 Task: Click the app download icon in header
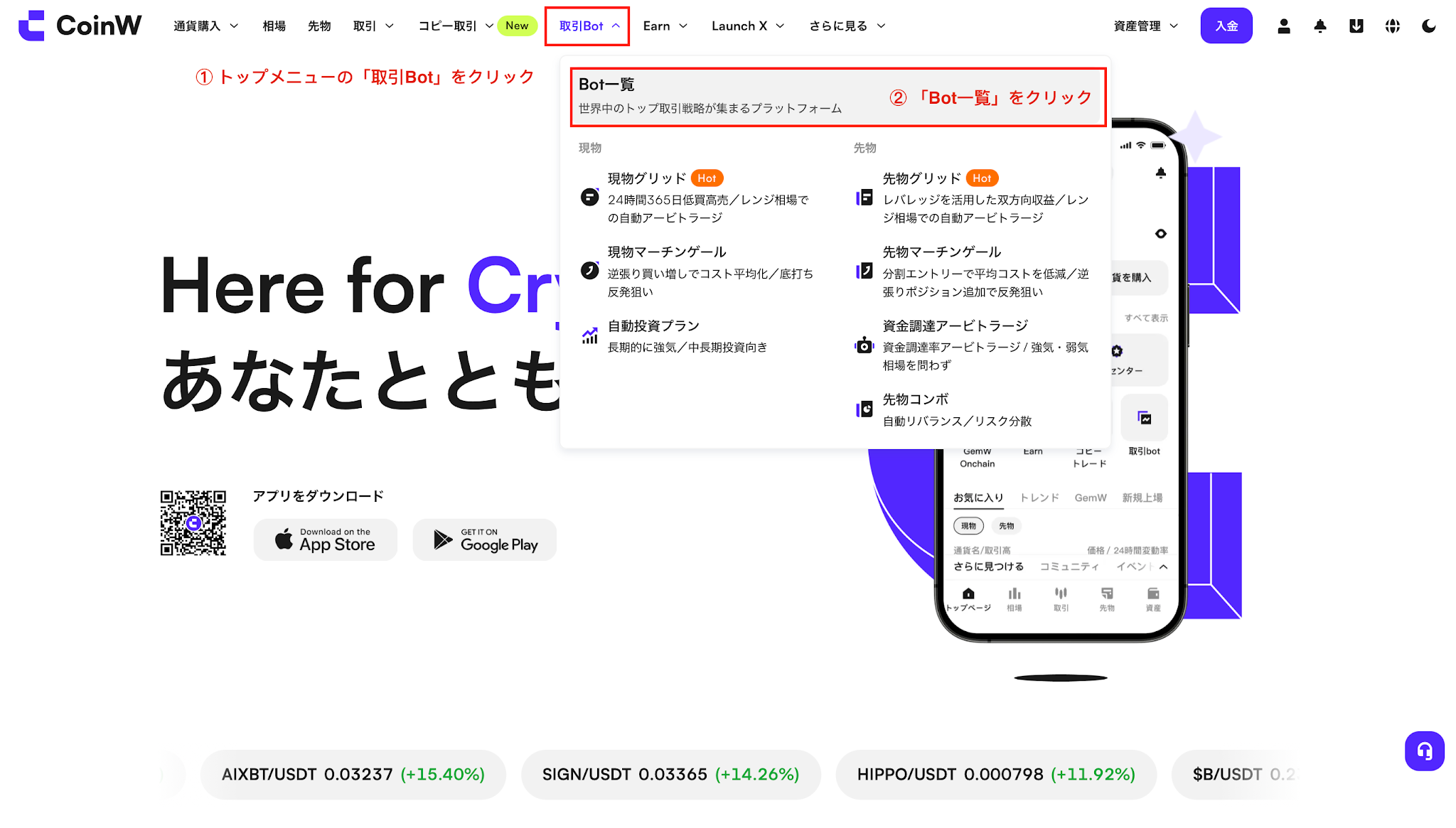coord(1356,26)
